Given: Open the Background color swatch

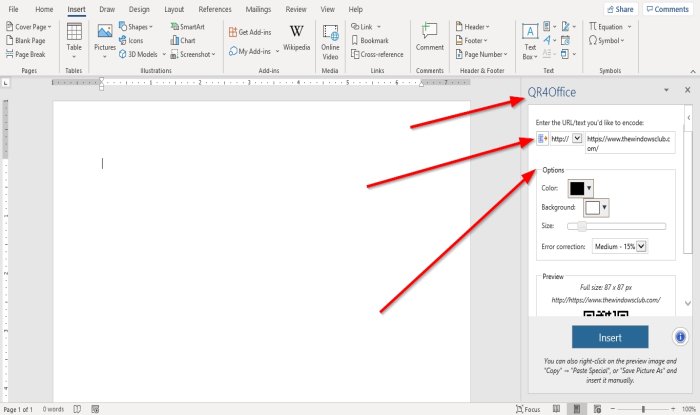Looking at the screenshot, I should (x=596, y=208).
